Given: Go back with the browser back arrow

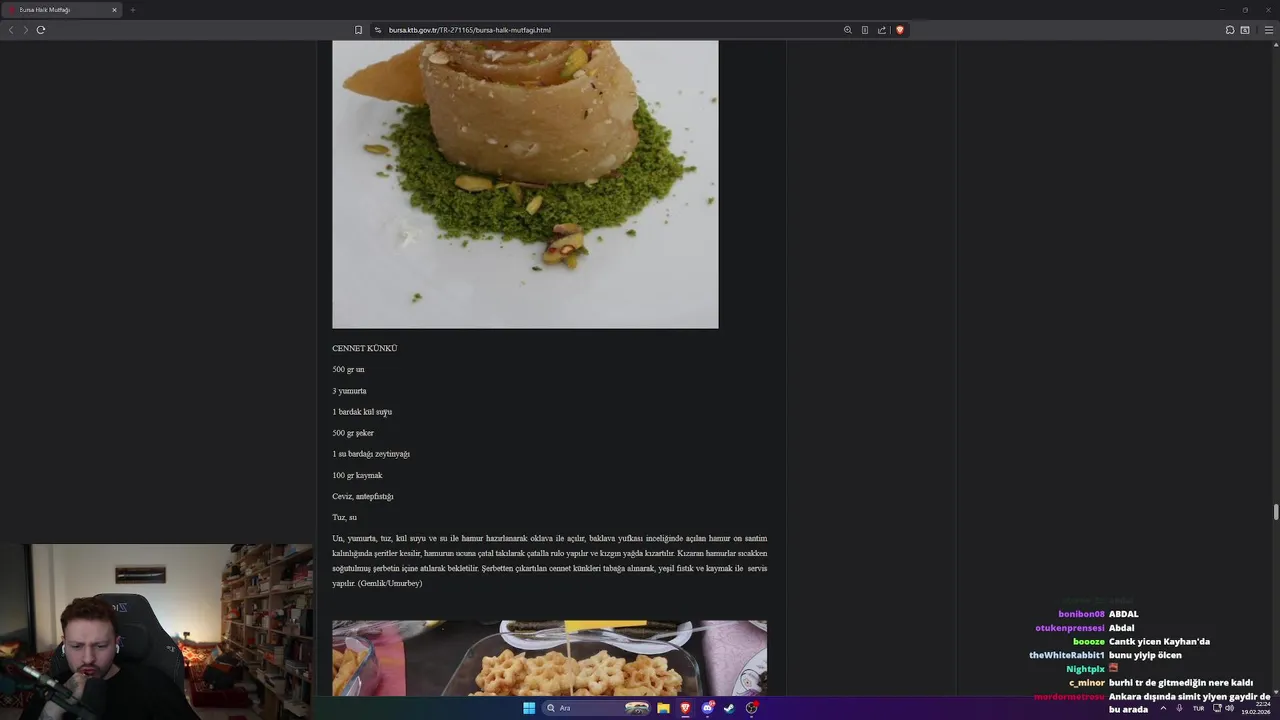Looking at the screenshot, I should (x=11, y=30).
